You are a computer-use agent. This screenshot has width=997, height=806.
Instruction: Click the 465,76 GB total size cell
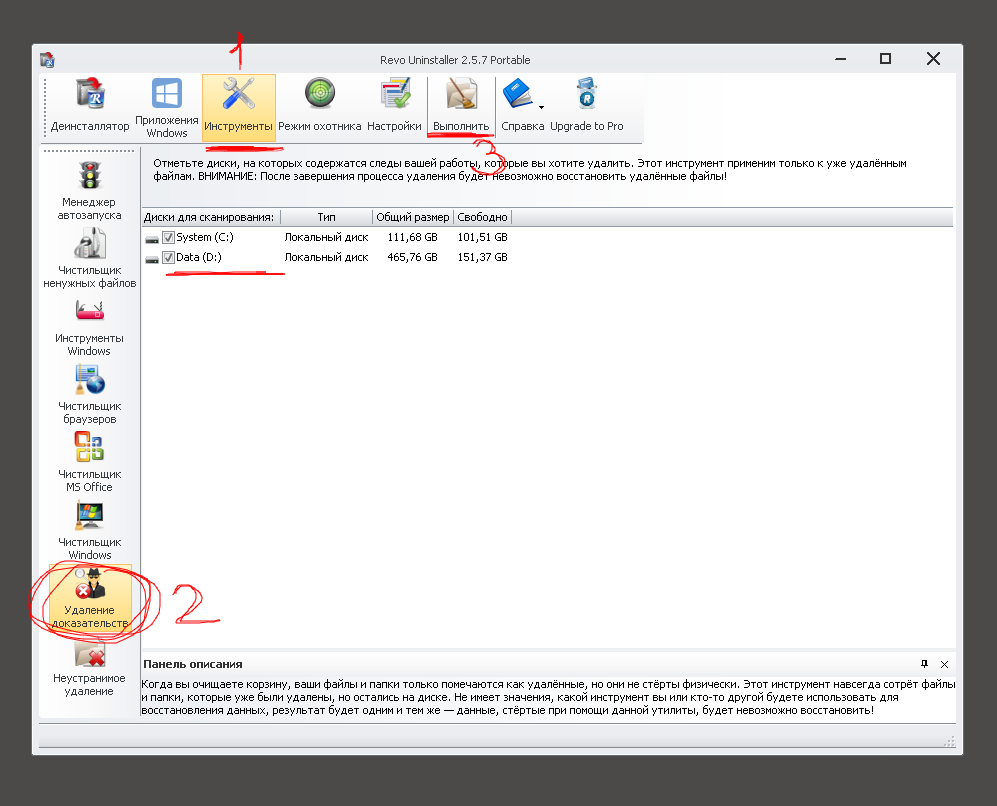413,257
